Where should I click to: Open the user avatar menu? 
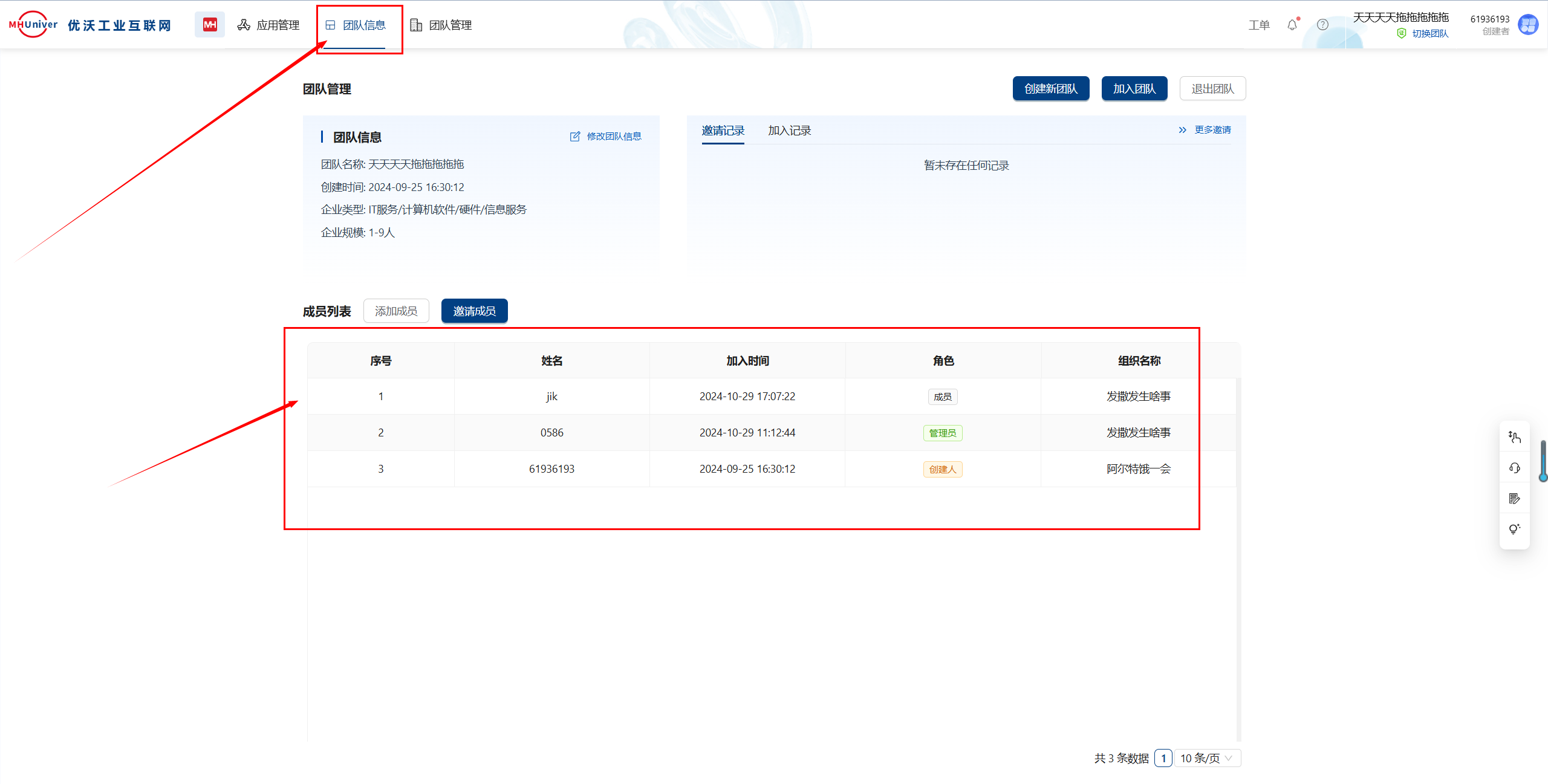point(1528,25)
